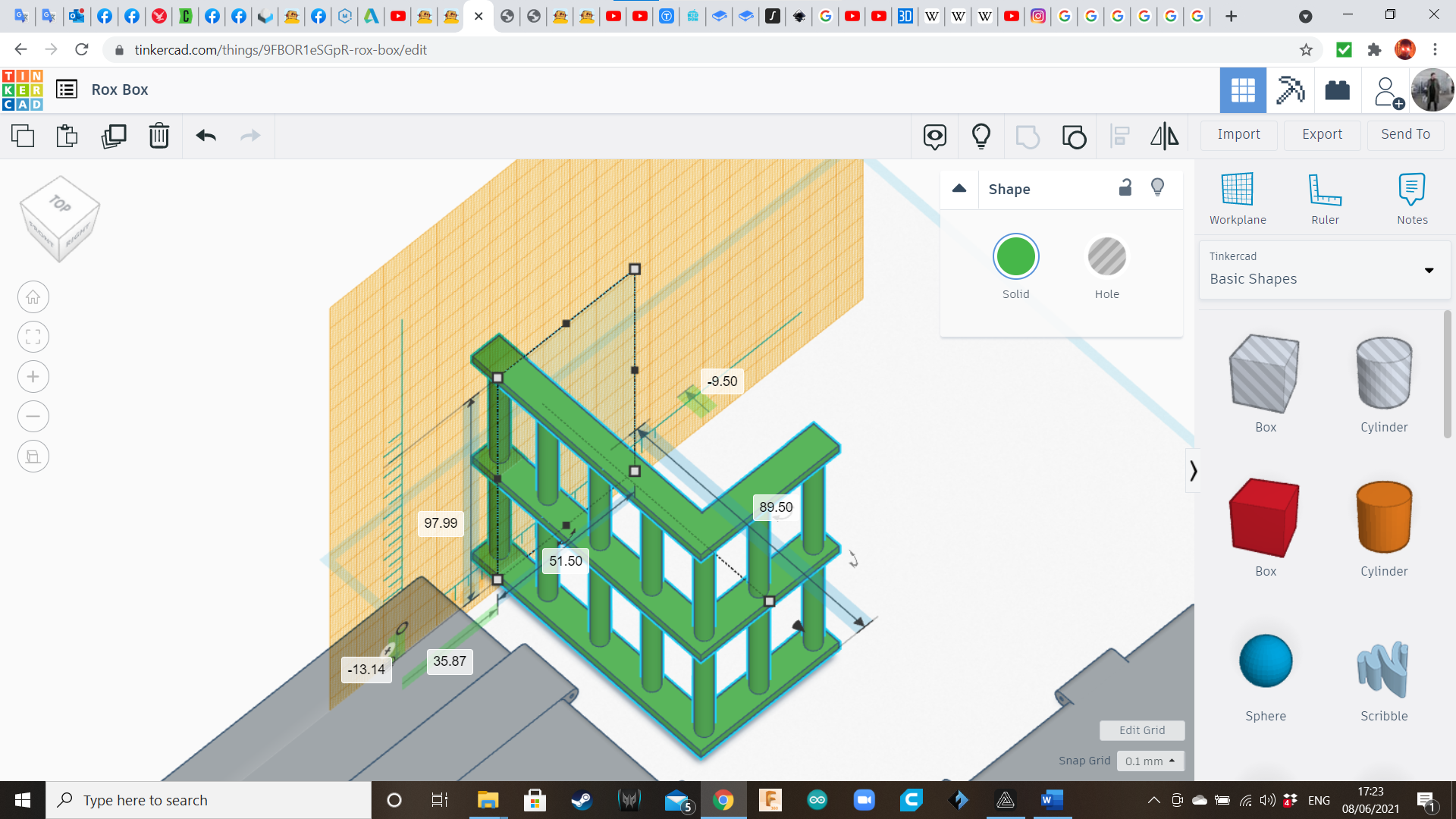The width and height of the screenshot is (1456, 819).
Task: Delete selection with trash icon
Action: click(x=159, y=136)
